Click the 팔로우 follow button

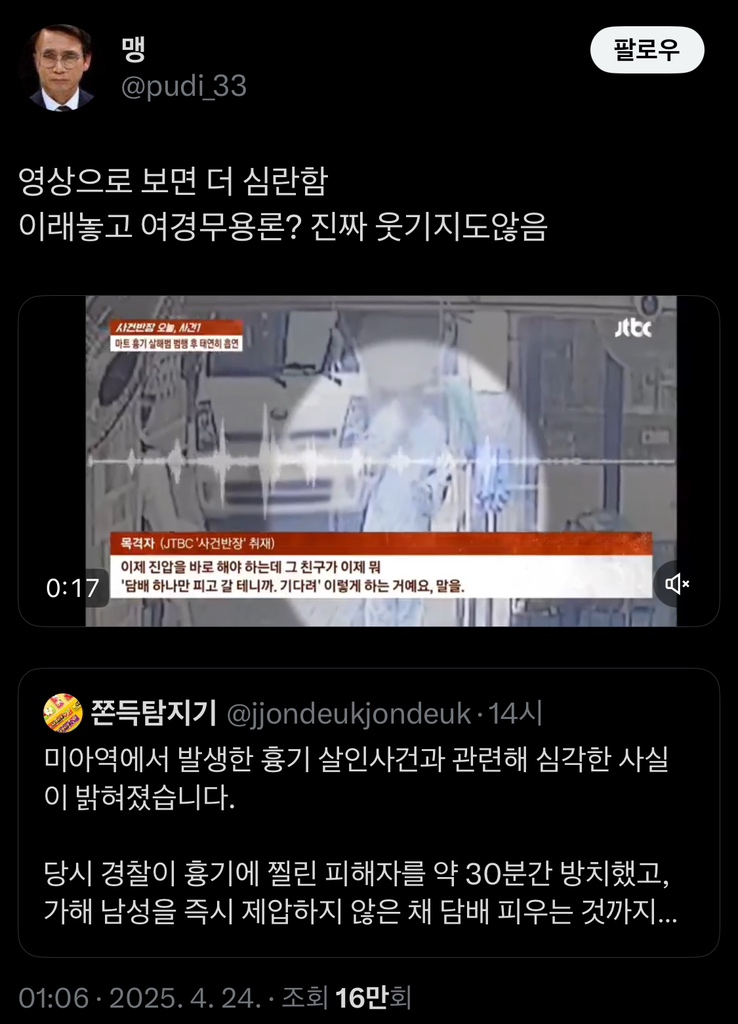click(647, 50)
